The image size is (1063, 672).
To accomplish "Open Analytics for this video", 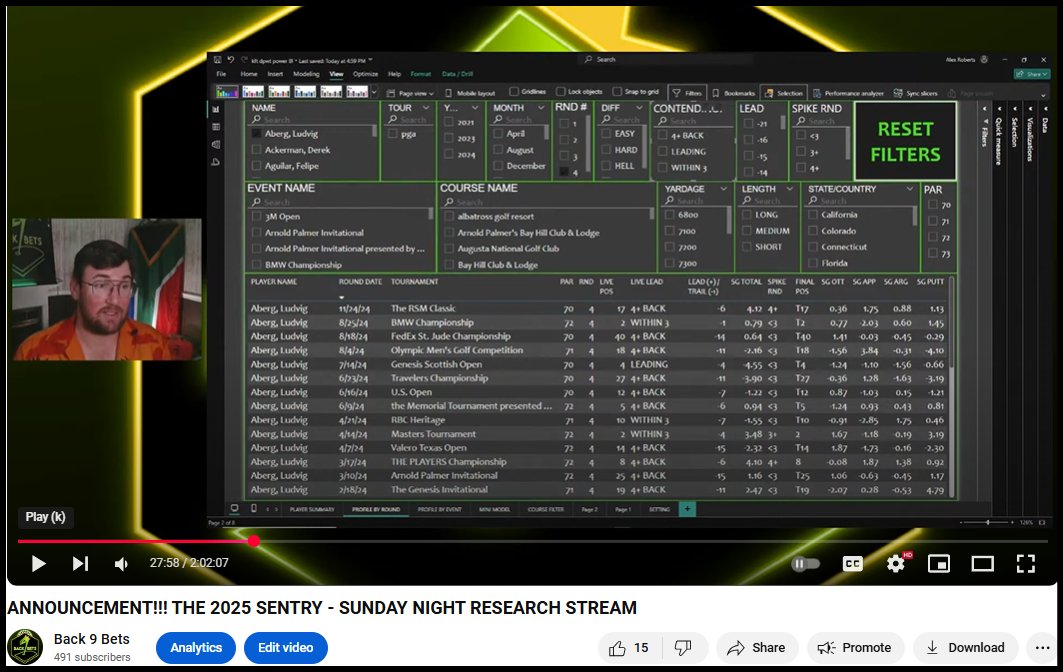I will (x=196, y=648).
